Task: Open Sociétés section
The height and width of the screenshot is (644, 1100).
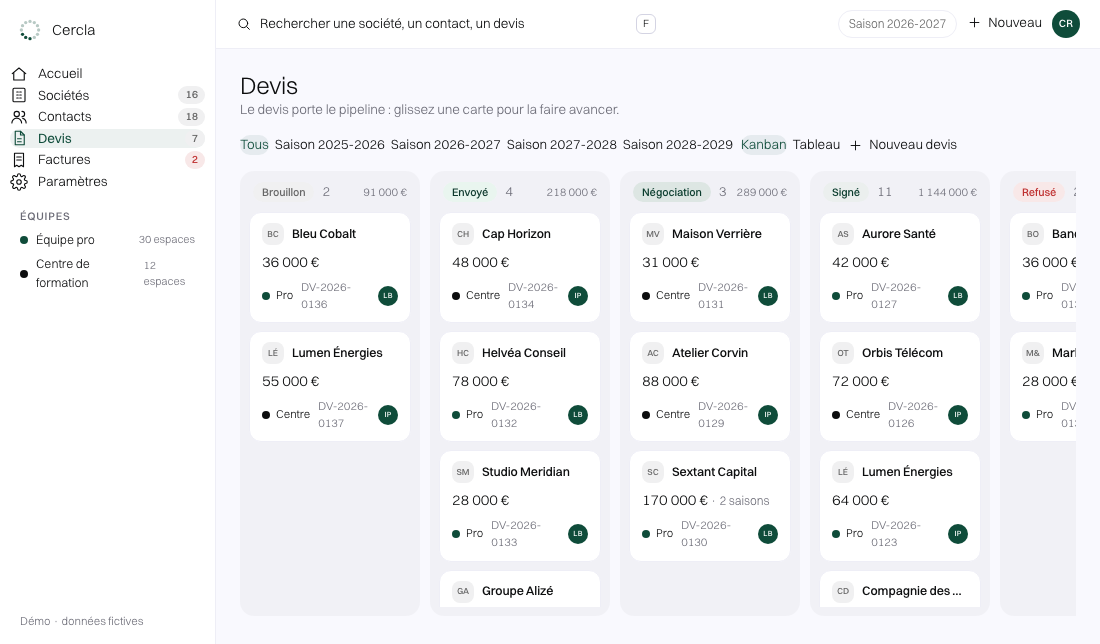Action: (108, 95)
